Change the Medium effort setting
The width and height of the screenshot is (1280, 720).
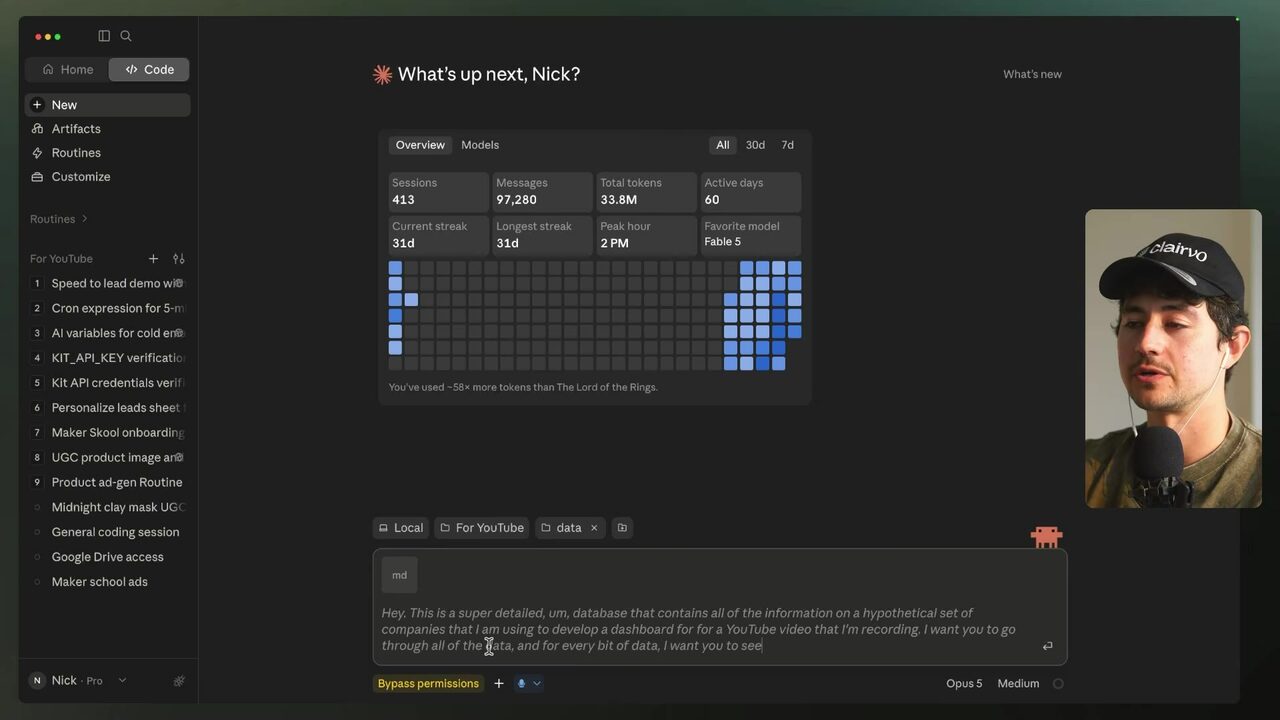1018,684
